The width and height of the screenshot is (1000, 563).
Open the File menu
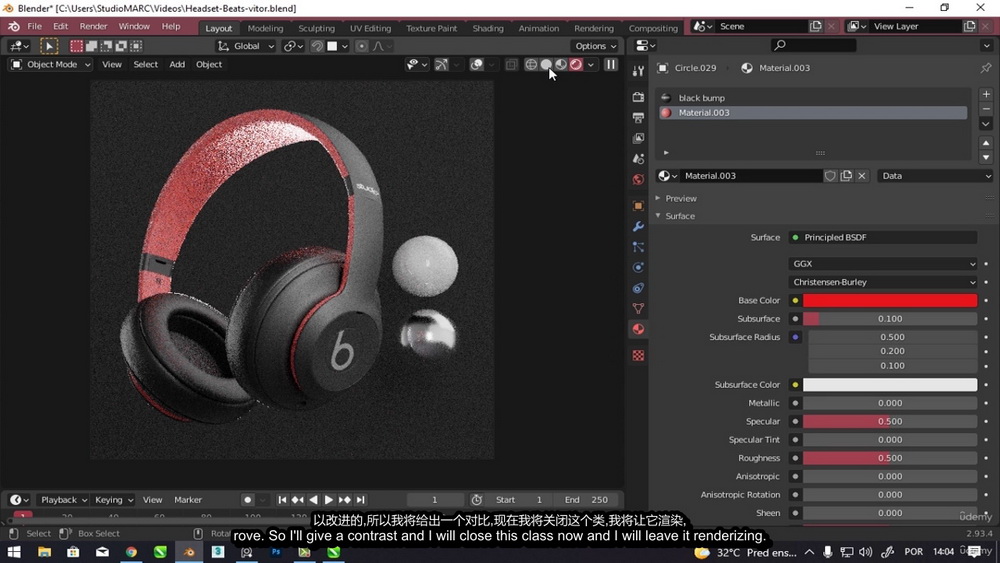[x=34, y=27]
